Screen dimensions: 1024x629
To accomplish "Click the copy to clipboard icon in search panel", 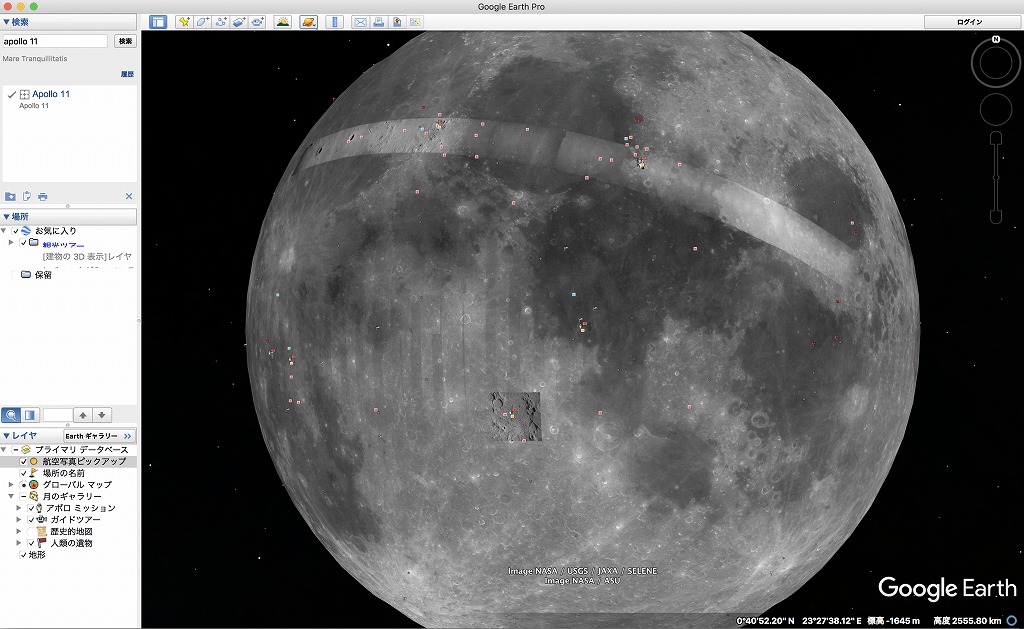I will coord(27,197).
